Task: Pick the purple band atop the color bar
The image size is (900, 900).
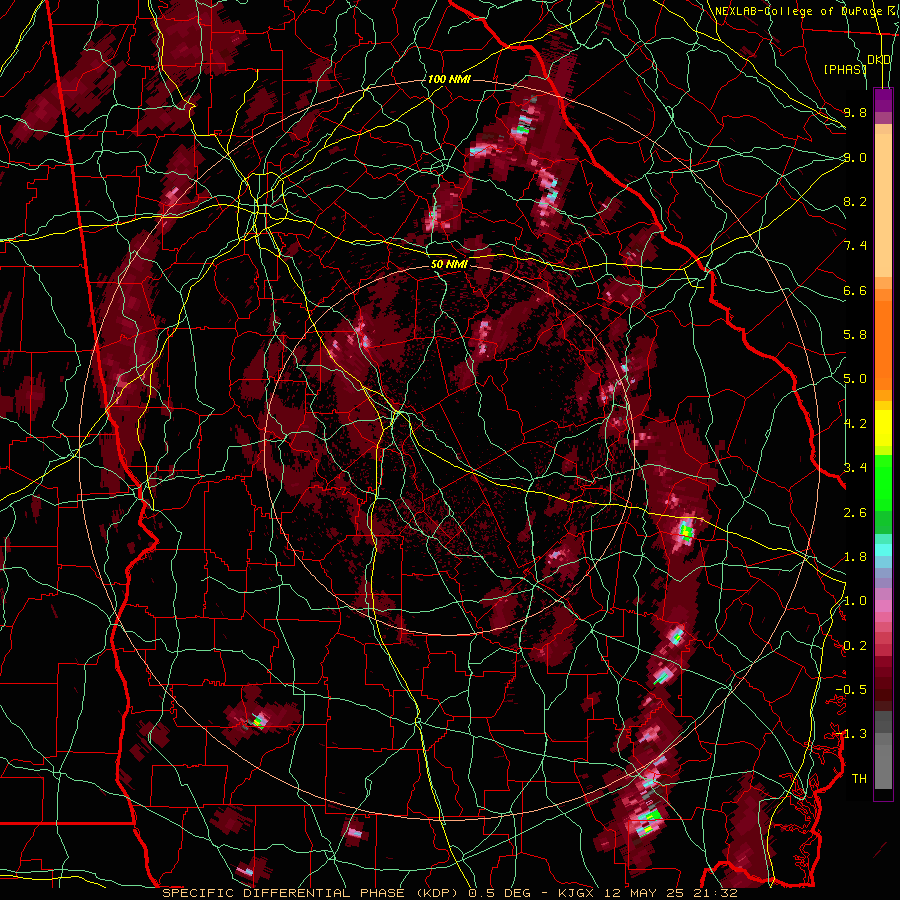Action: pyautogui.click(x=883, y=100)
